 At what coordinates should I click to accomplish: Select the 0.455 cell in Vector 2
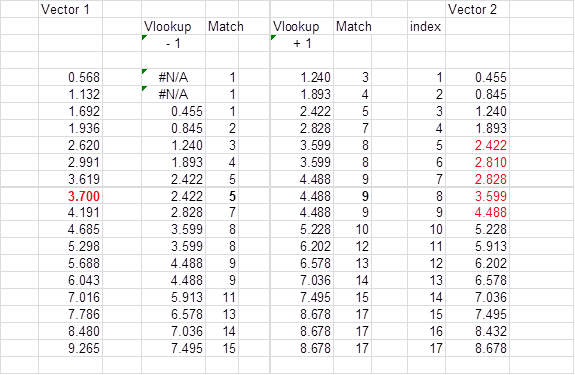[477, 77]
